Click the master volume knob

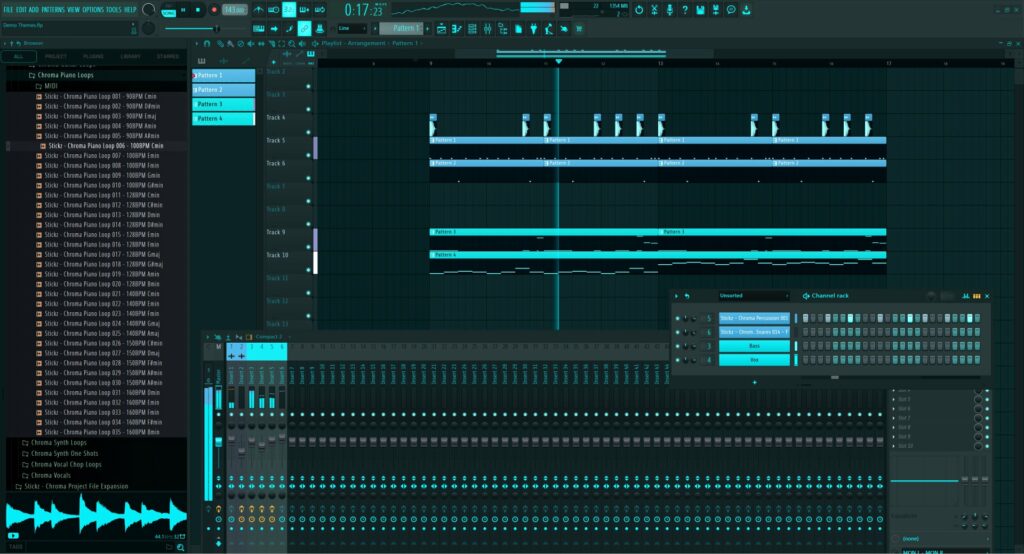pyautogui.click(x=149, y=10)
